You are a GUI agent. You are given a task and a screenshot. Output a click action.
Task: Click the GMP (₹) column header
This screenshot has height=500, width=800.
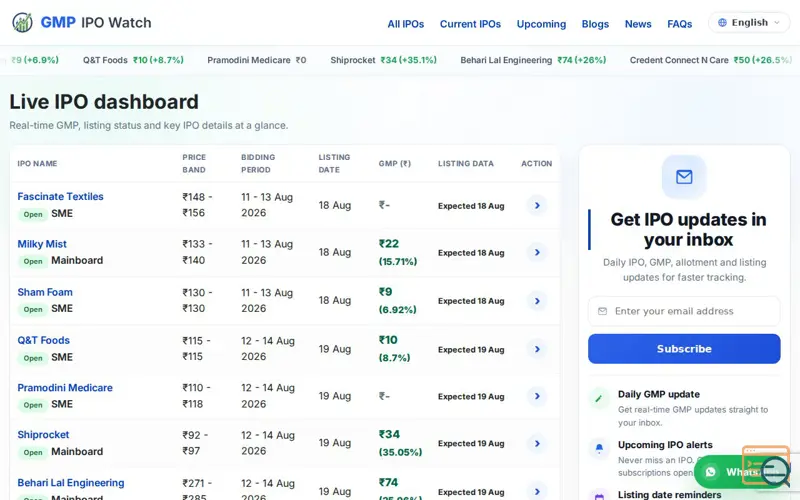[394, 164]
